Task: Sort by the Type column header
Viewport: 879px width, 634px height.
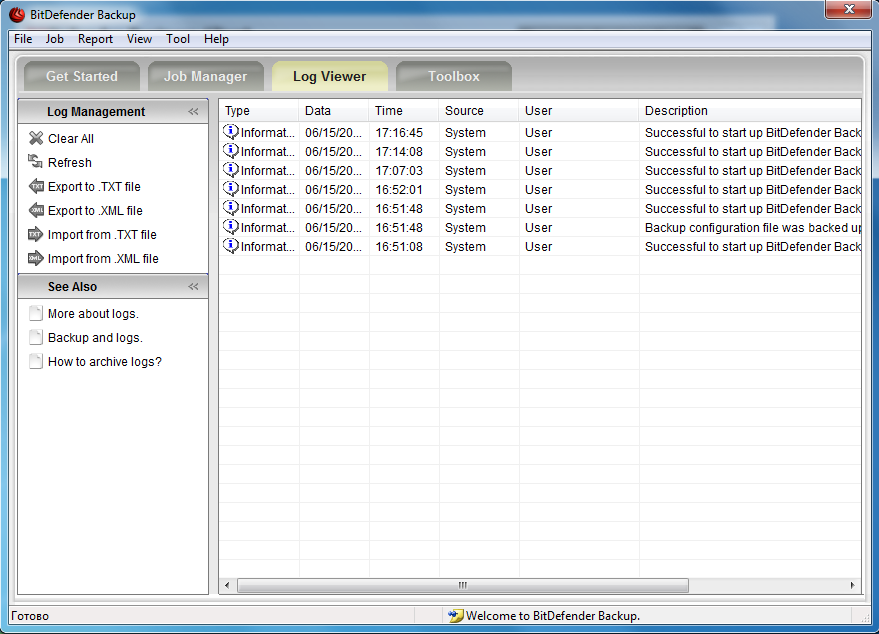Action: [259, 111]
